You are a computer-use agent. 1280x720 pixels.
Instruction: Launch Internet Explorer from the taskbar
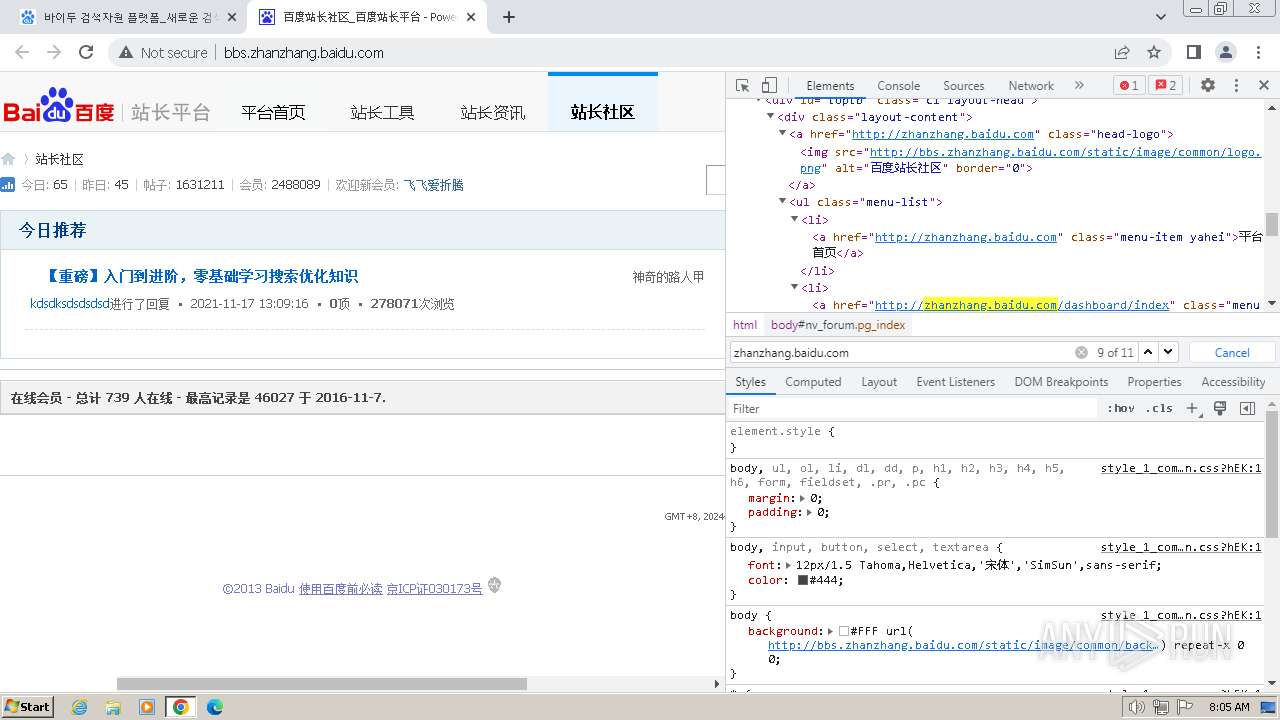(79, 707)
